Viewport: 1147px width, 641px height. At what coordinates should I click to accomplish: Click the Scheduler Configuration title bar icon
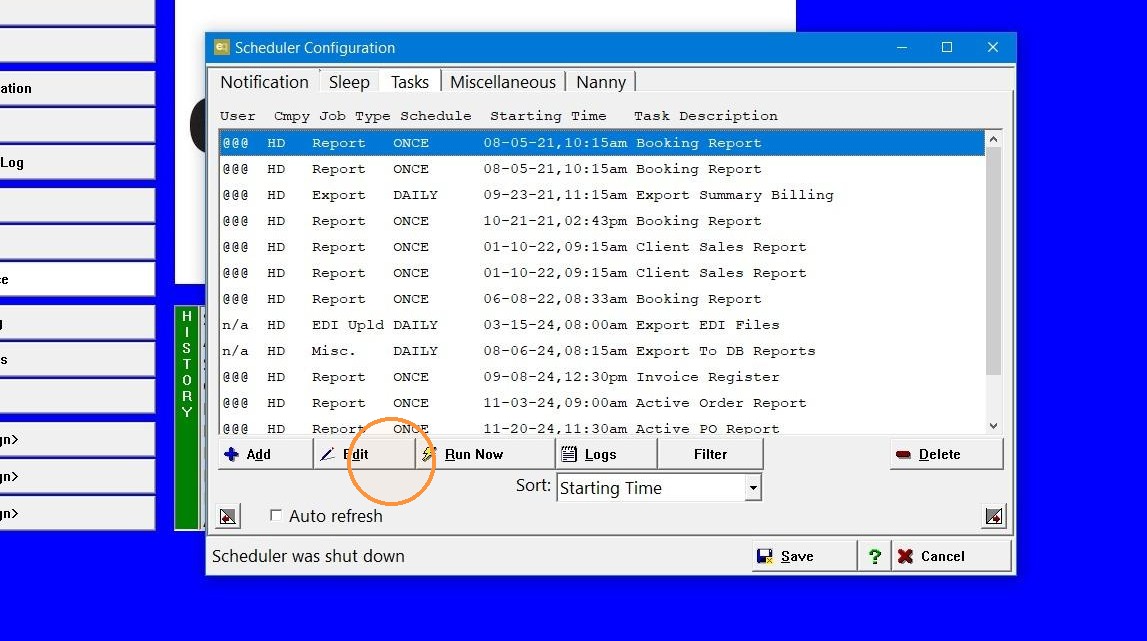[221, 48]
